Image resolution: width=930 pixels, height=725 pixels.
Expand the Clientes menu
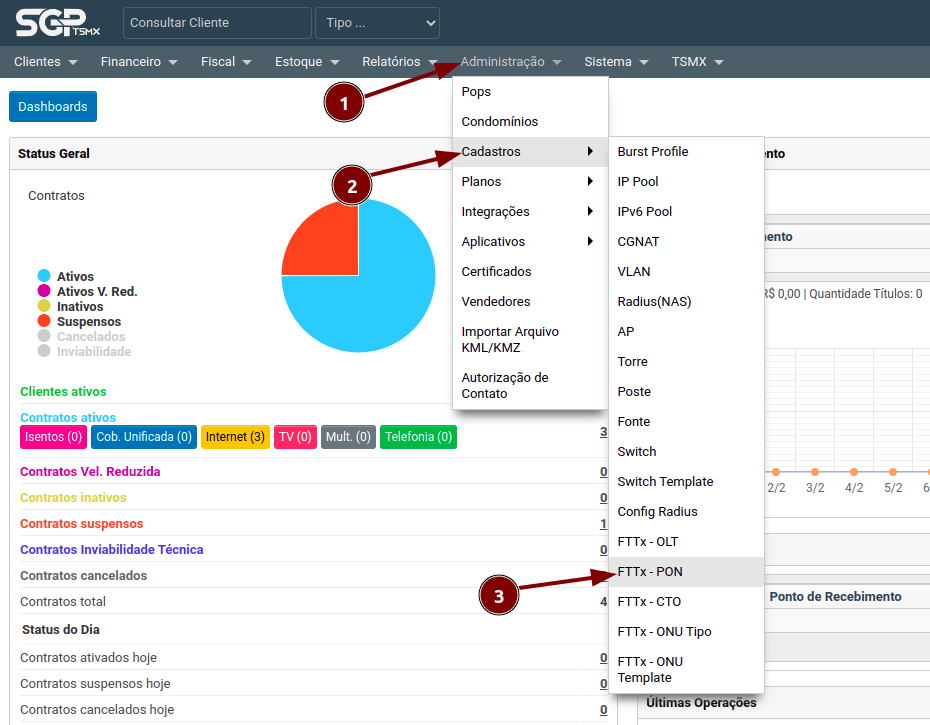click(x=45, y=62)
